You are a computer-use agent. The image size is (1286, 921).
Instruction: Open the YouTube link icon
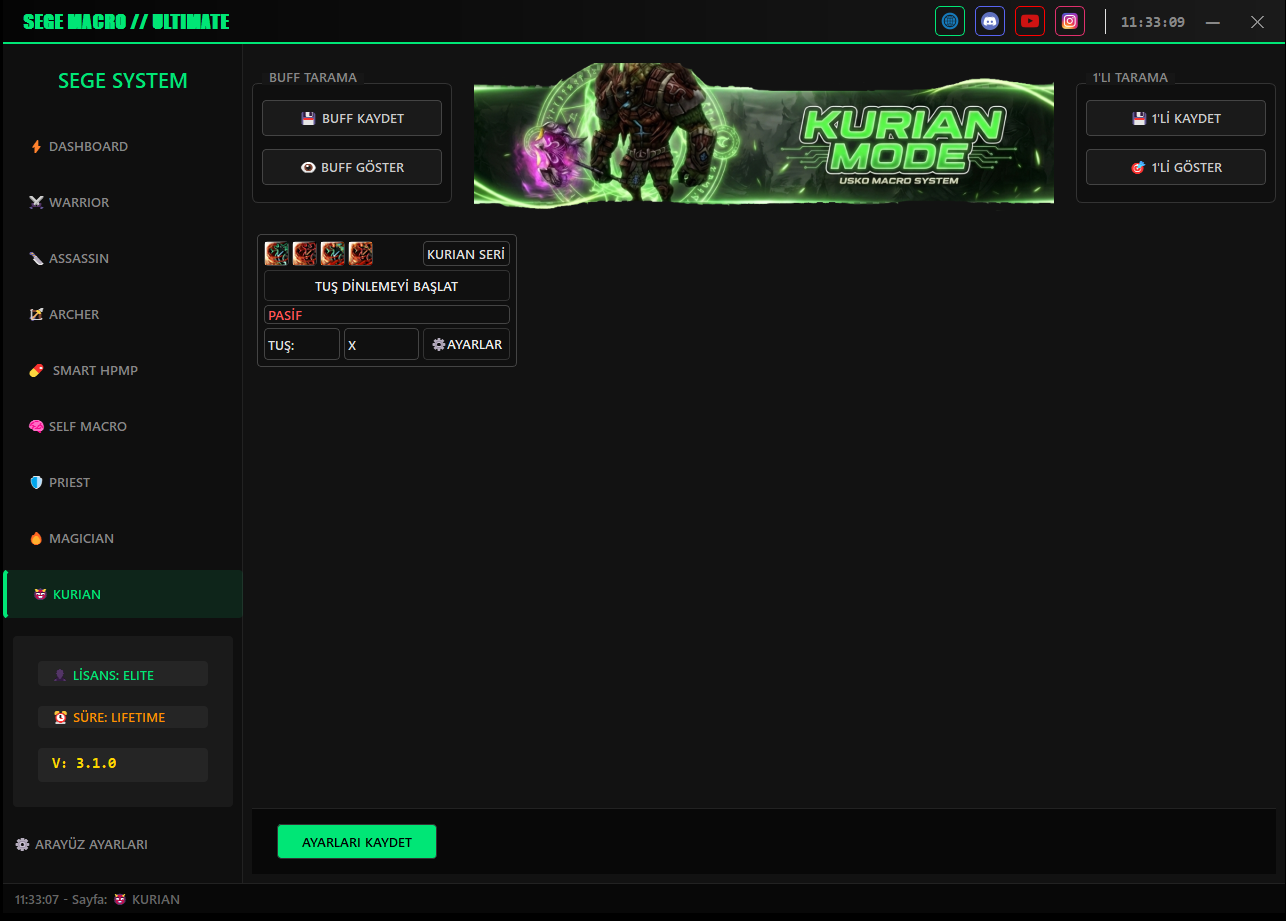1030,21
